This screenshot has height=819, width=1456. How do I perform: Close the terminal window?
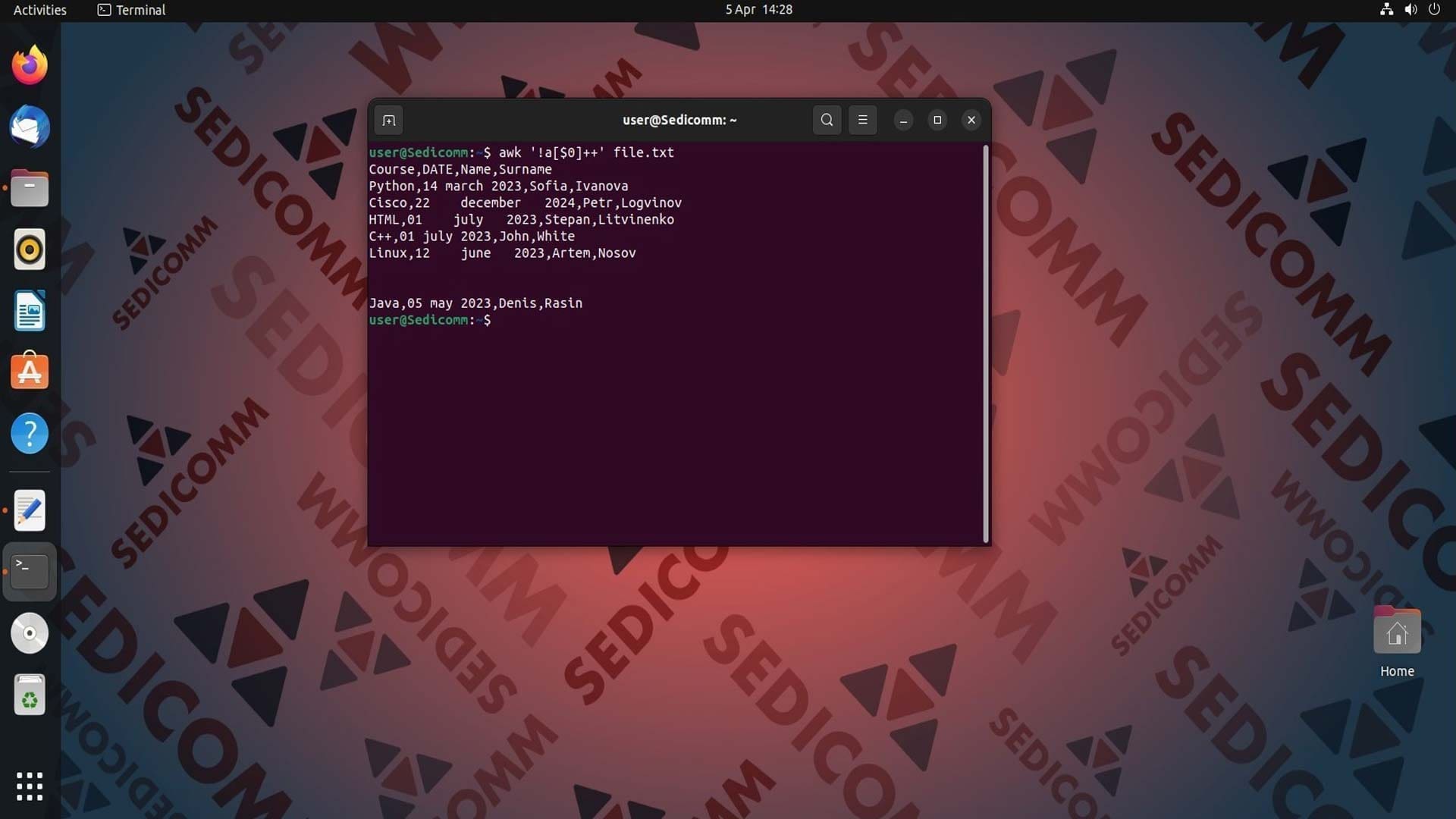971,120
